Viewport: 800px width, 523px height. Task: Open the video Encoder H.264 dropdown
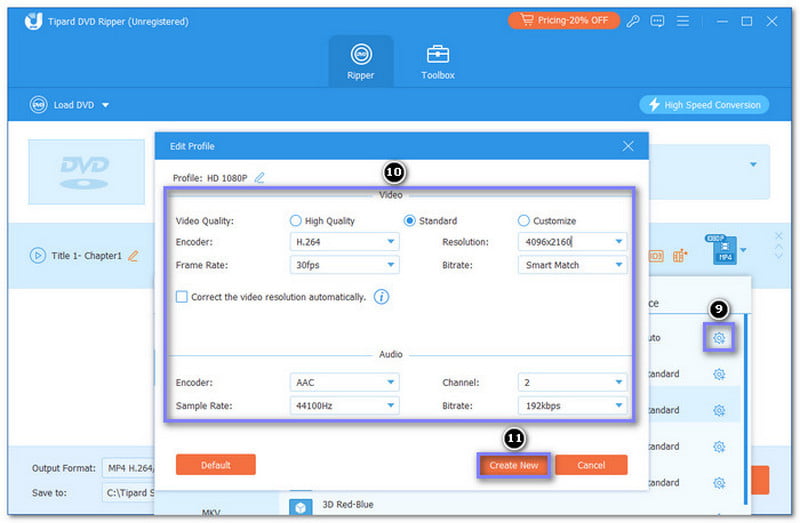tap(344, 242)
